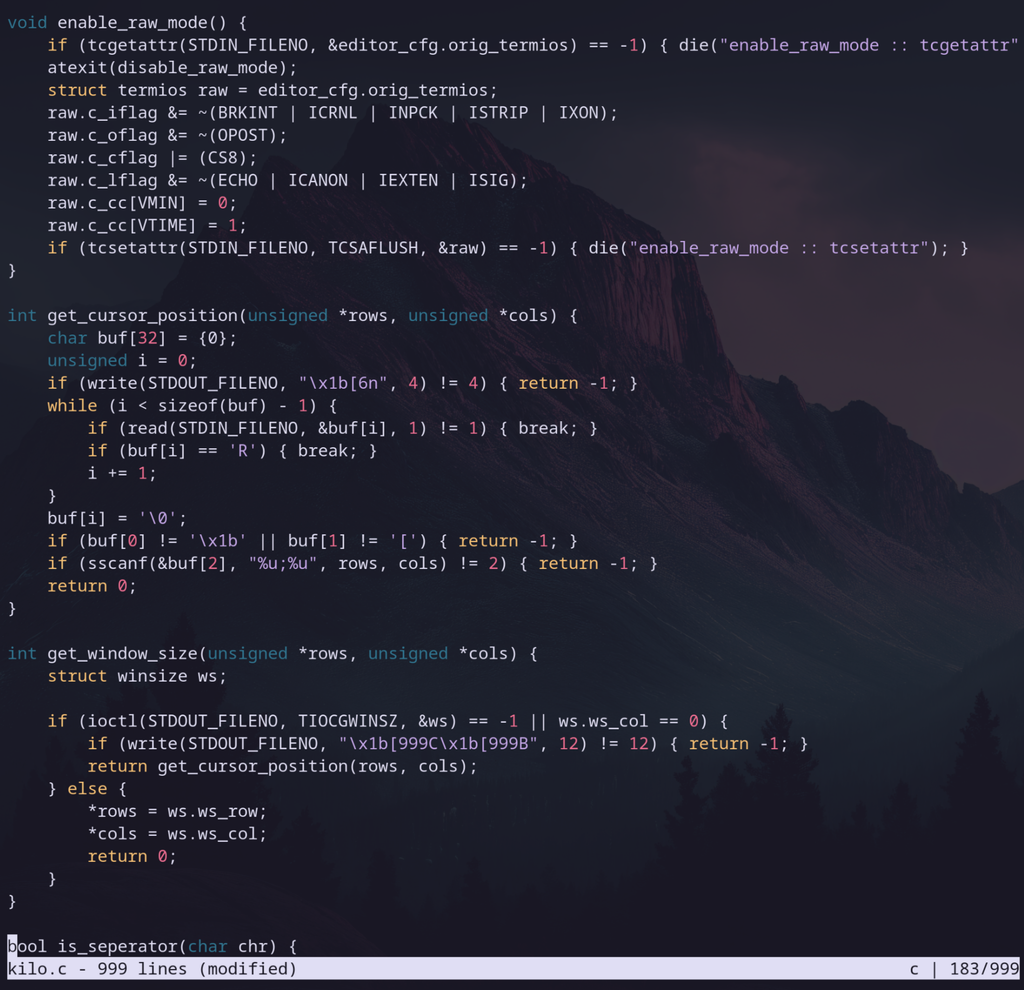Click the "while (i < sizeof(buf) - 1)" line

click(x=192, y=406)
